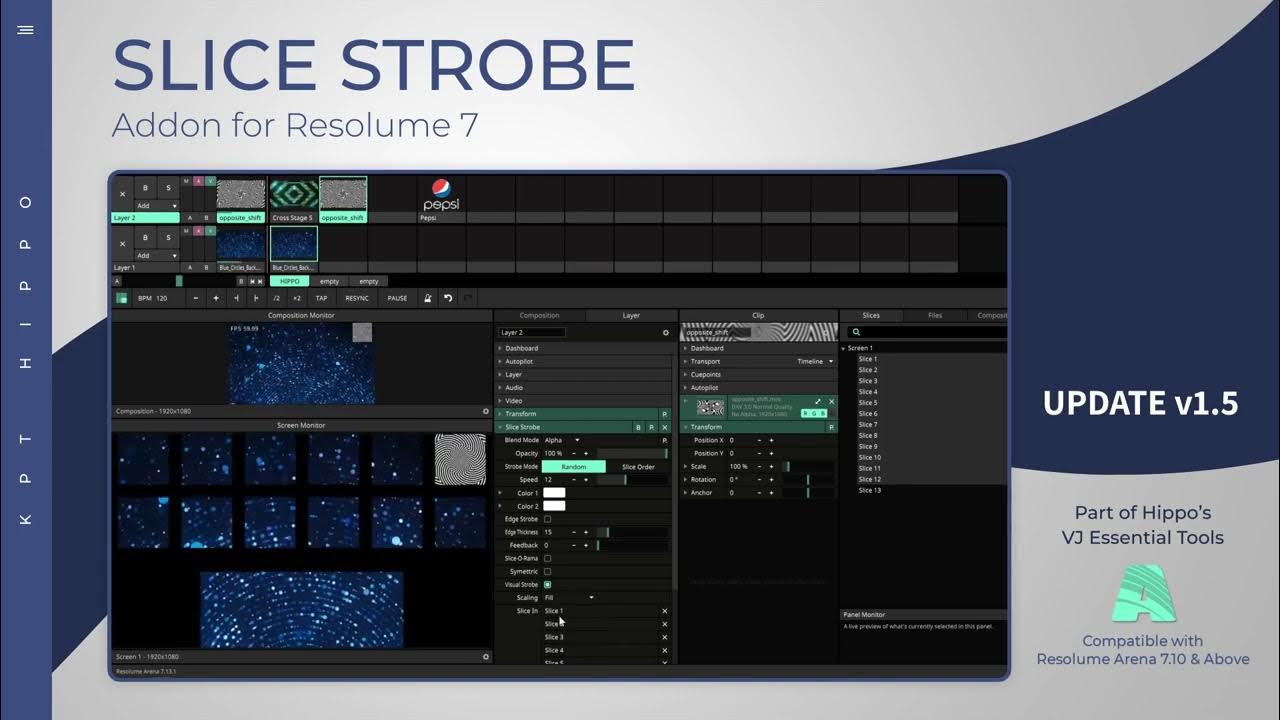The image size is (1280, 720).
Task: Click Blend Mode row P button
Action: (664, 440)
